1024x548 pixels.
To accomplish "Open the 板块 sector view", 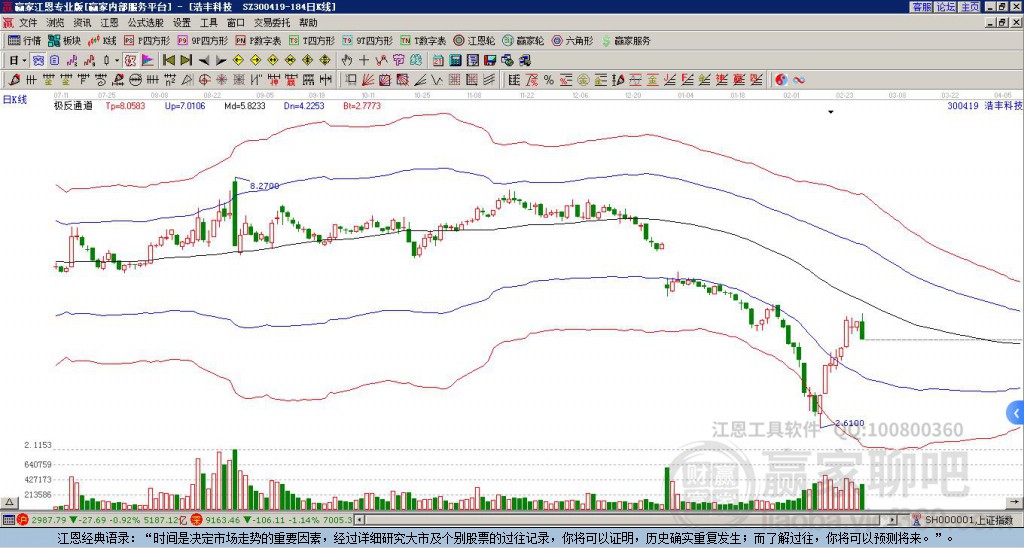I will pos(65,40).
